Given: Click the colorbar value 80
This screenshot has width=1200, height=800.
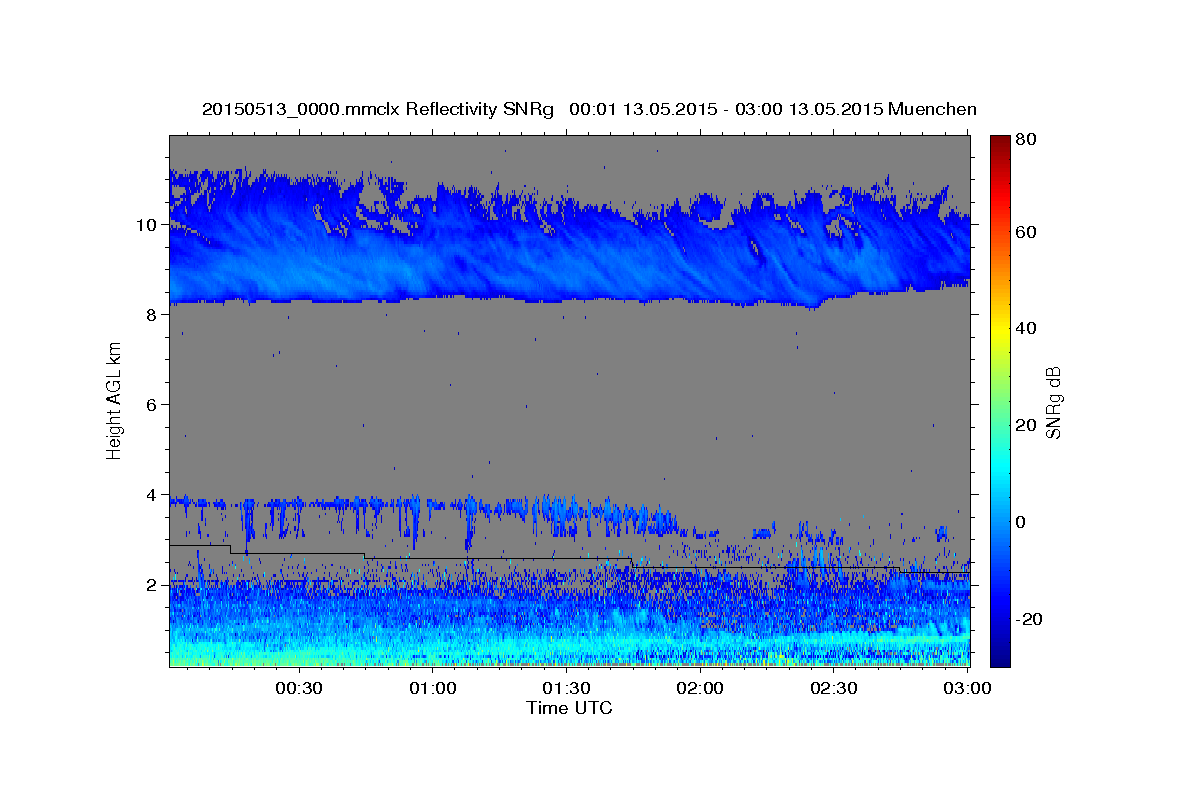Looking at the screenshot, I should [x=1024, y=140].
